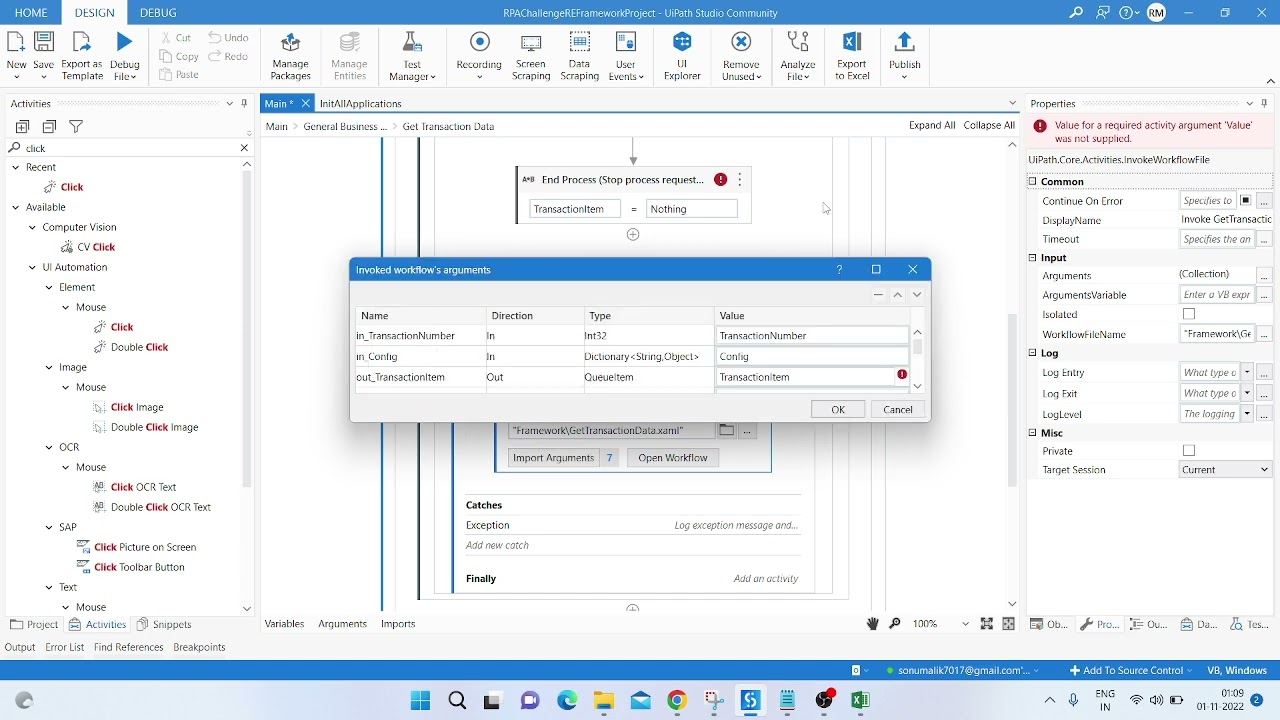Add an activity below End Process with plus
Image resolution: width=1280 pixels, height=720 pixels.
point(633,234)
